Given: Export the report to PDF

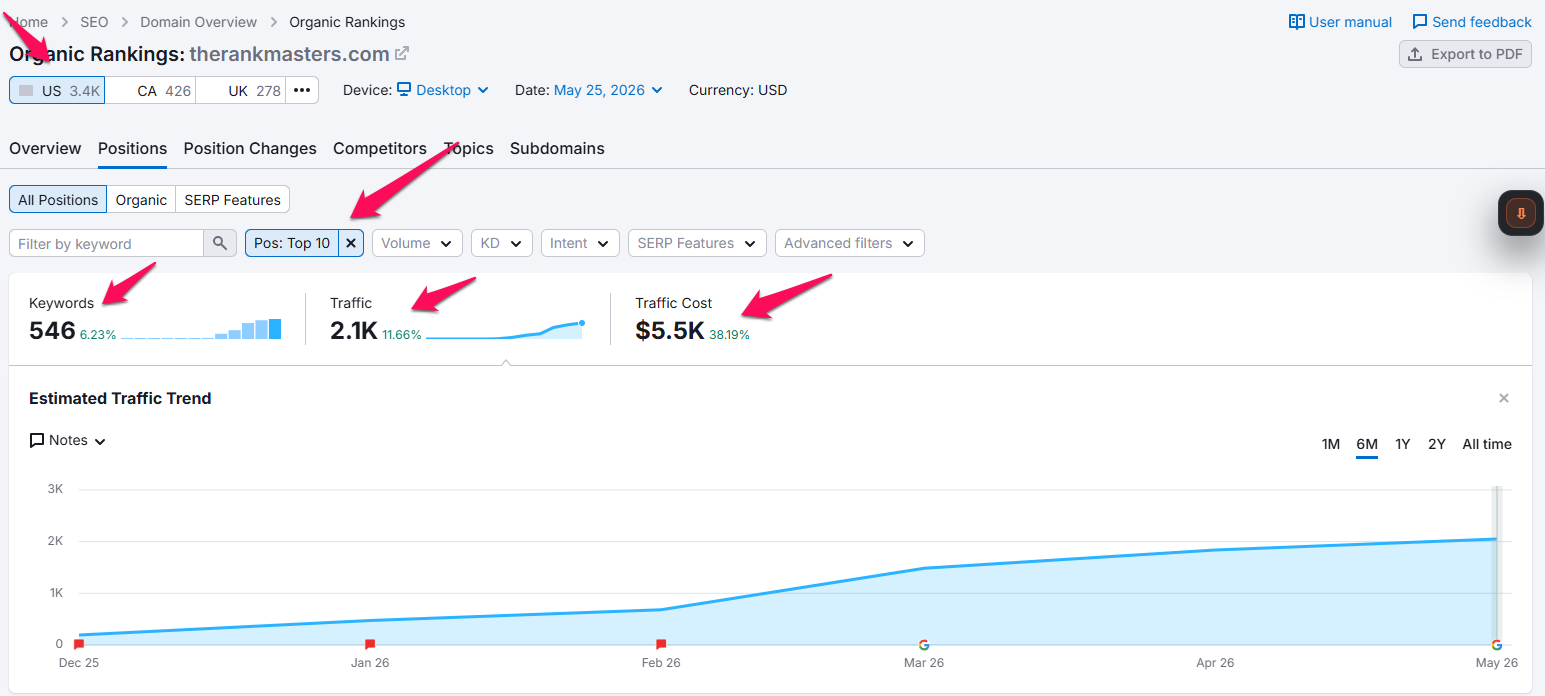Looking at the screenshot, I should (1465, 54).
